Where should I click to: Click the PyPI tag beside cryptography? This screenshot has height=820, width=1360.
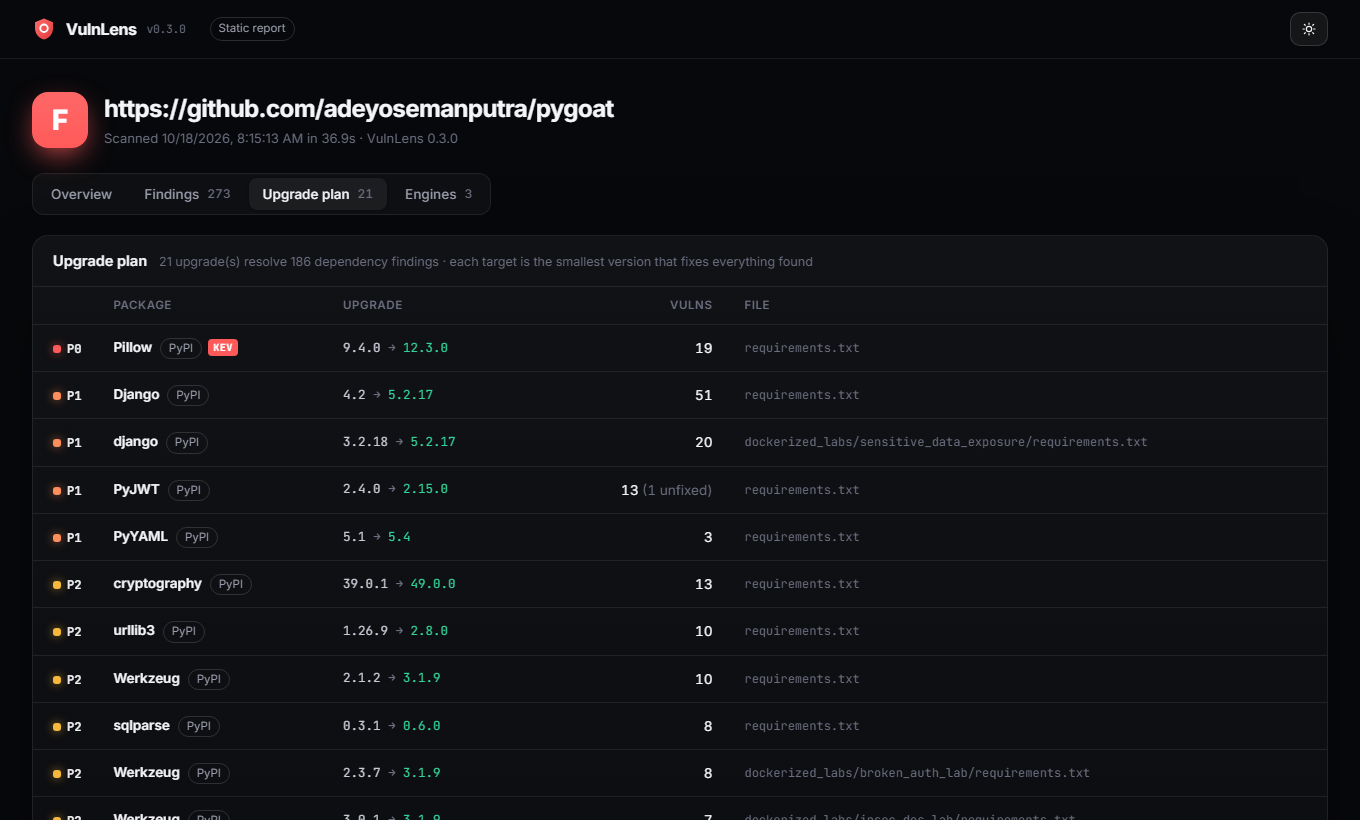point(231,584)
